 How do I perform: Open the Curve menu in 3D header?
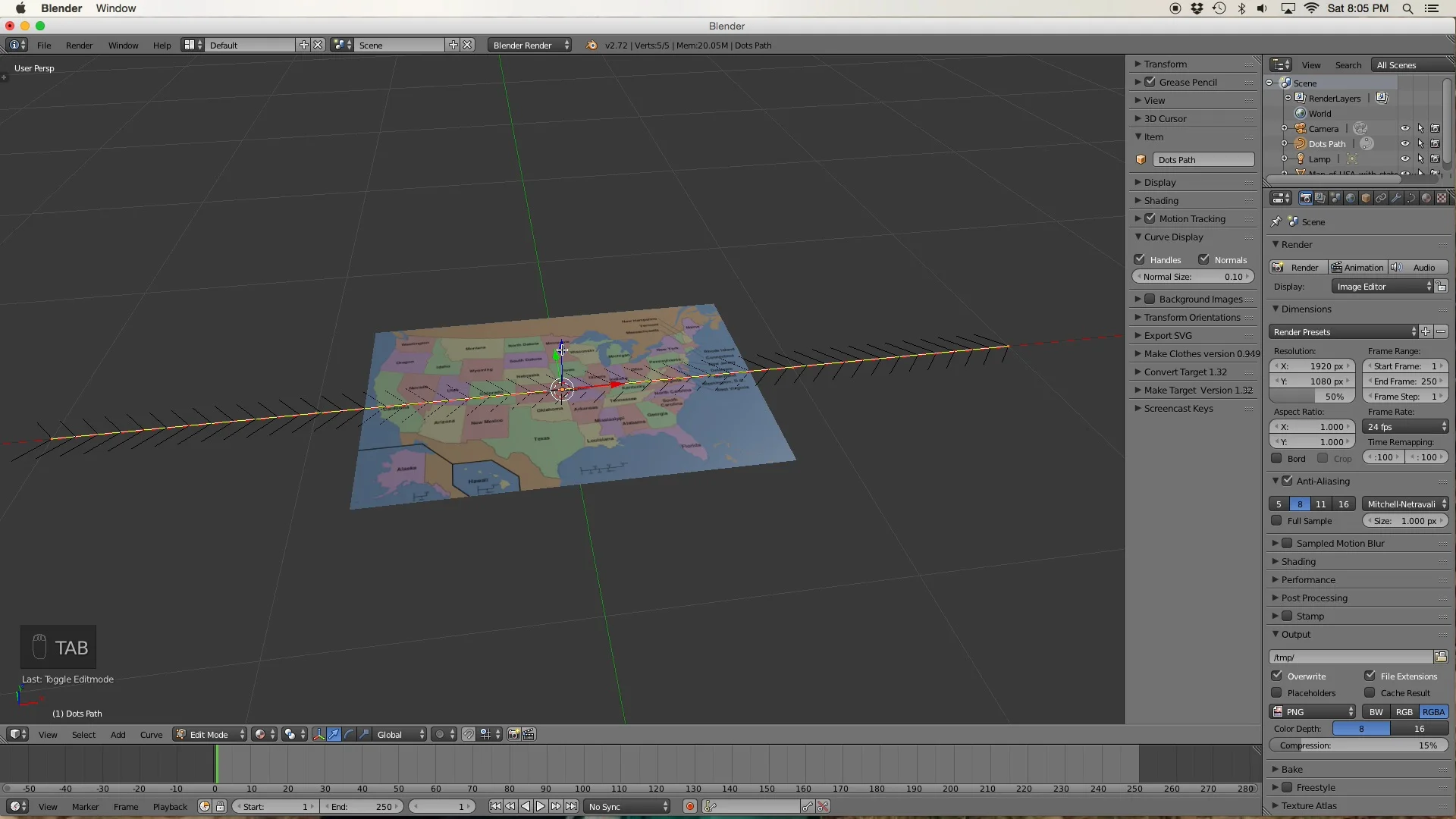click(151, 734)
